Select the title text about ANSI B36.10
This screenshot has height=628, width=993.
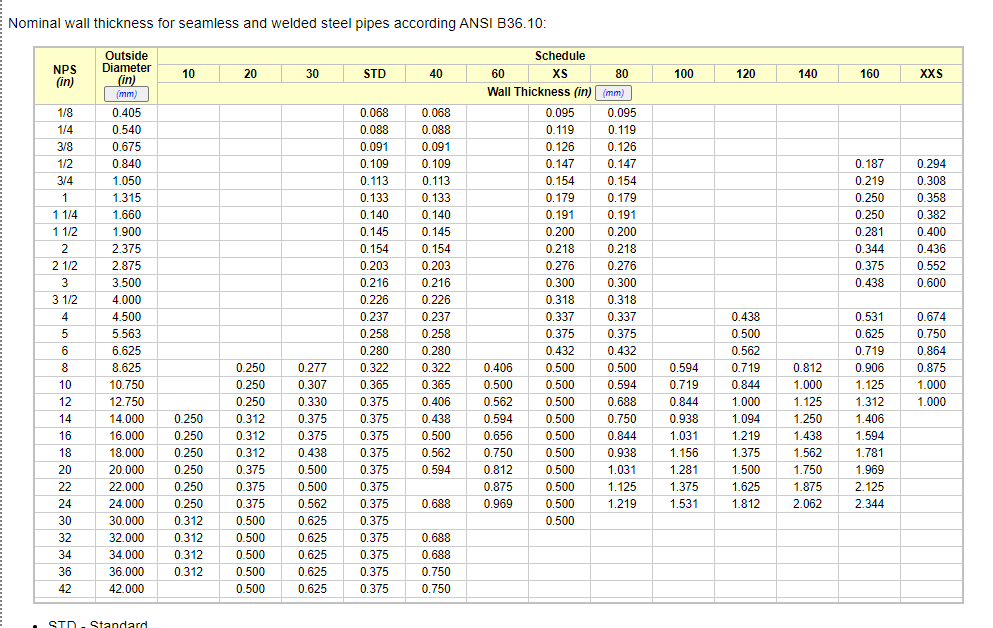pos(277,23)
